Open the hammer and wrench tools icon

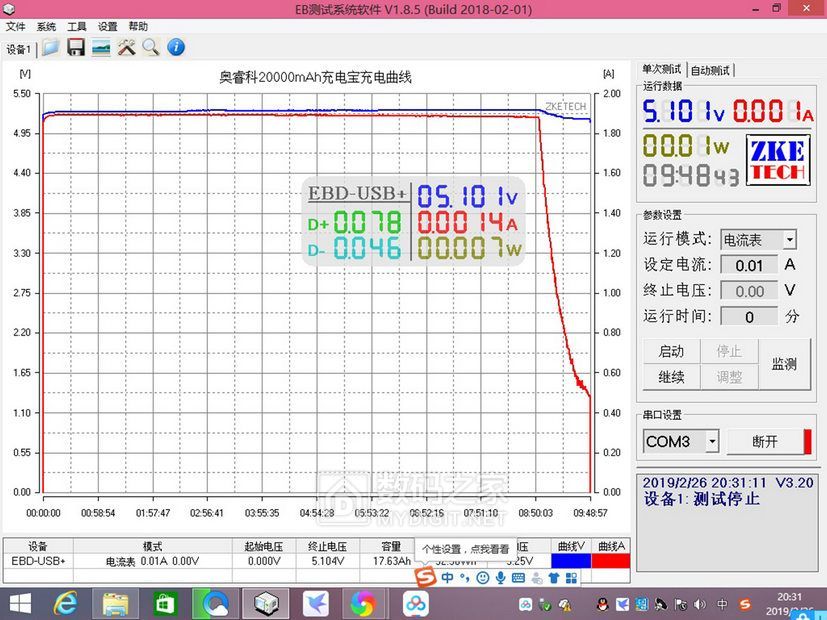tap(126, 47)
